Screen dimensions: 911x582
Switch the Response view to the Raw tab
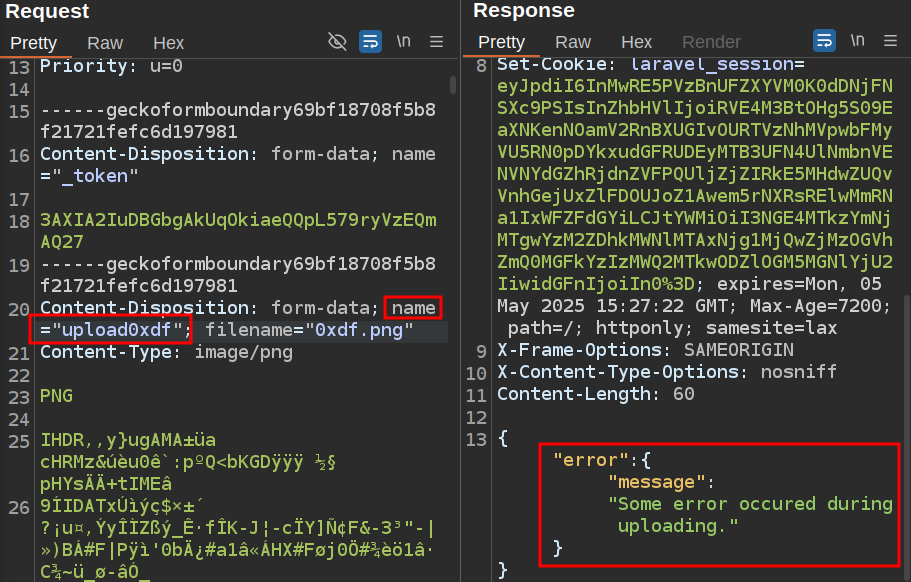point(573,43)
